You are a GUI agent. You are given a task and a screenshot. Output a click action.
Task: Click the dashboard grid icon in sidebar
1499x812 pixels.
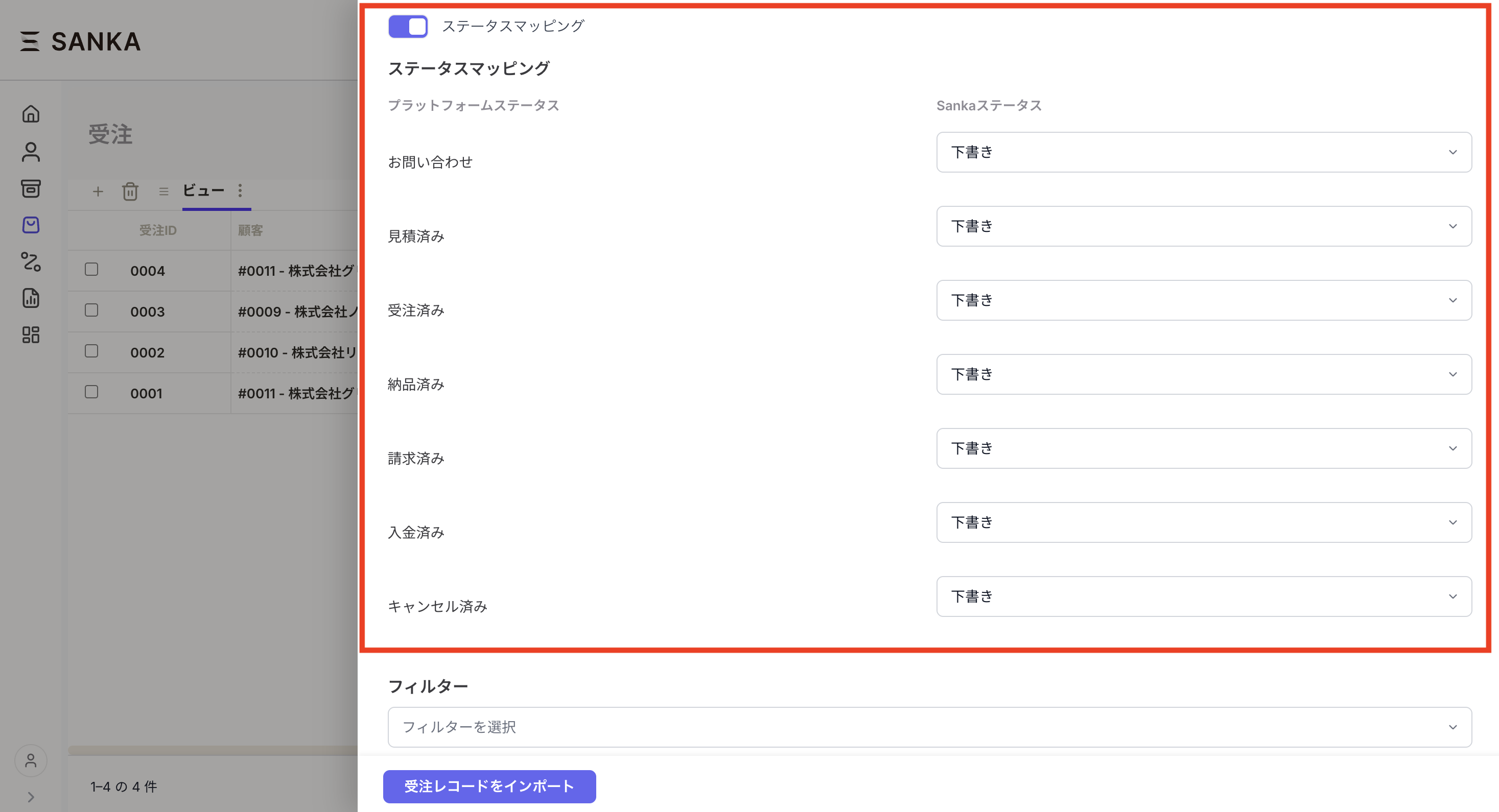[x=31, y=335]
